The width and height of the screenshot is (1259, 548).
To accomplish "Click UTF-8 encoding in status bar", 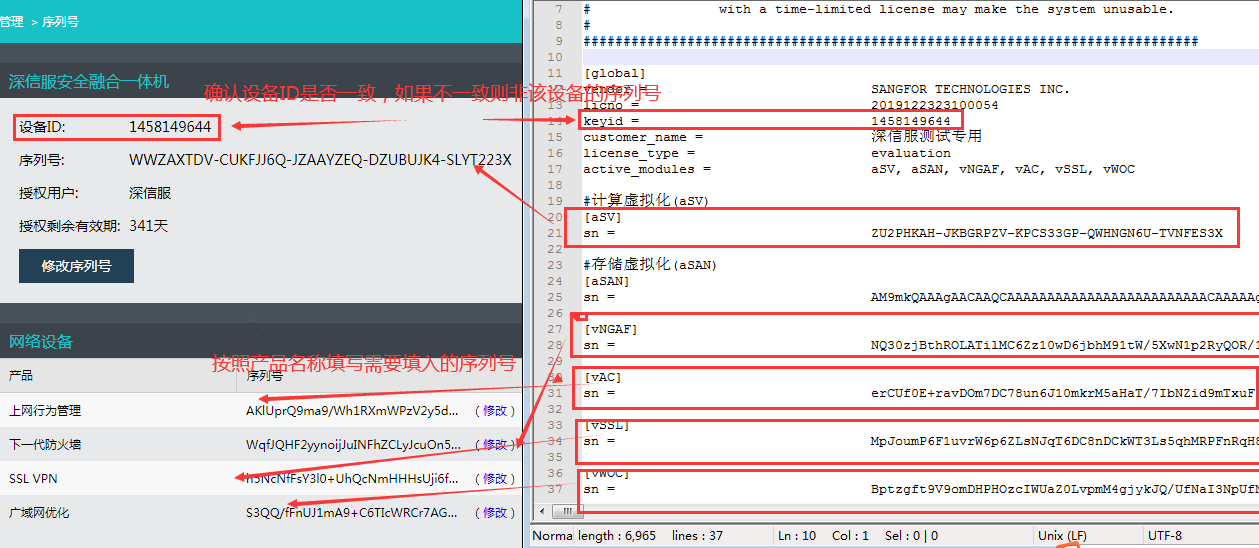I will pos(1165,536).
